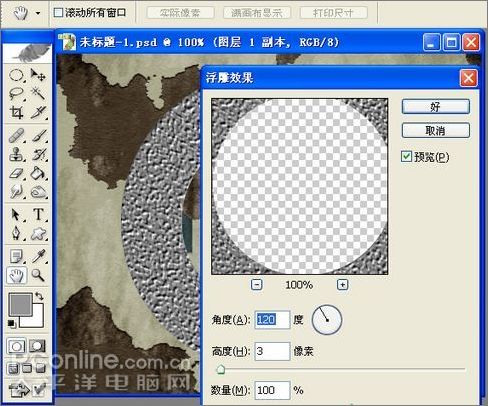
Task: Select the Notes tool
Action: (x=16, y=257)
